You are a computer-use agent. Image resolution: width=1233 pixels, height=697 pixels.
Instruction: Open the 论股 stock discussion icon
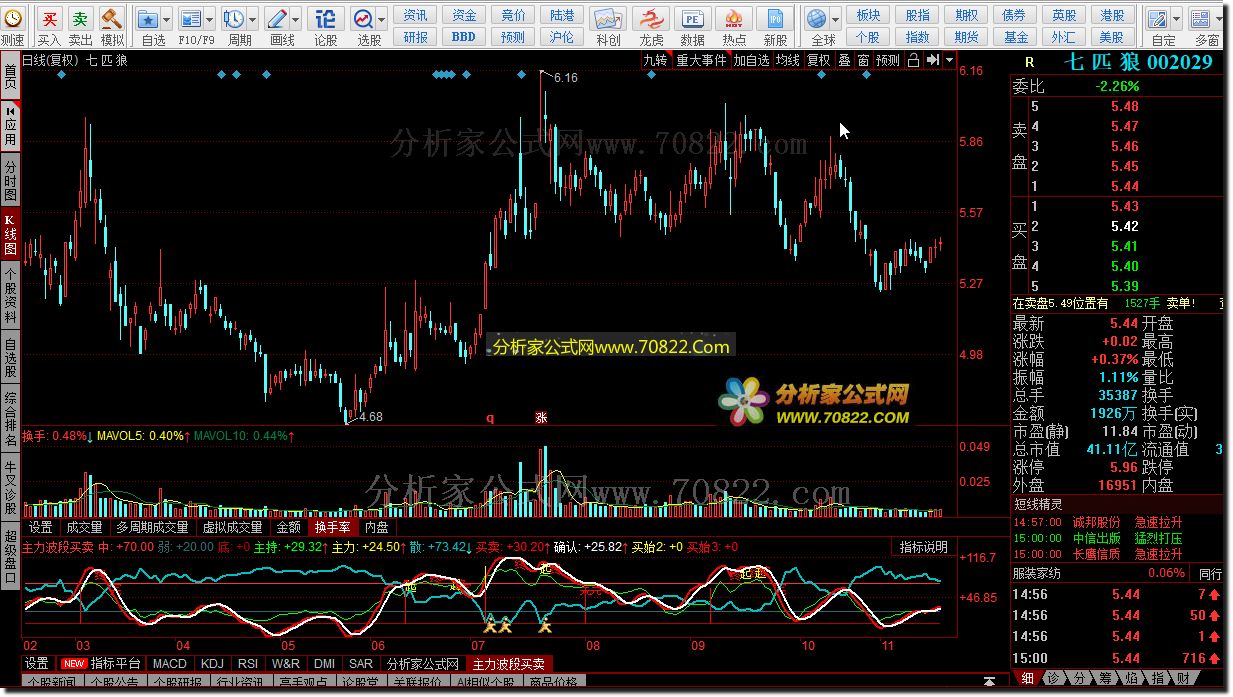326,18
